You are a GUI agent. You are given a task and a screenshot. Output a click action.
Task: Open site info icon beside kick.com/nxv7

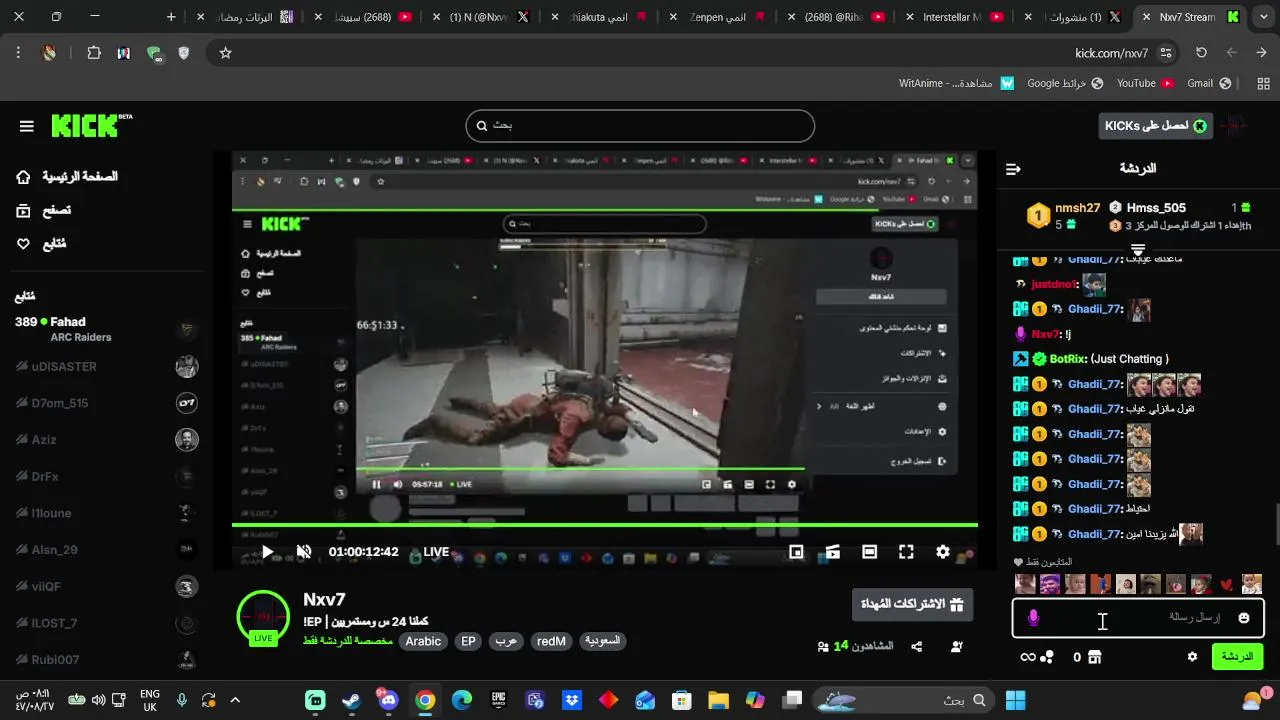(x=1166, y=53)
